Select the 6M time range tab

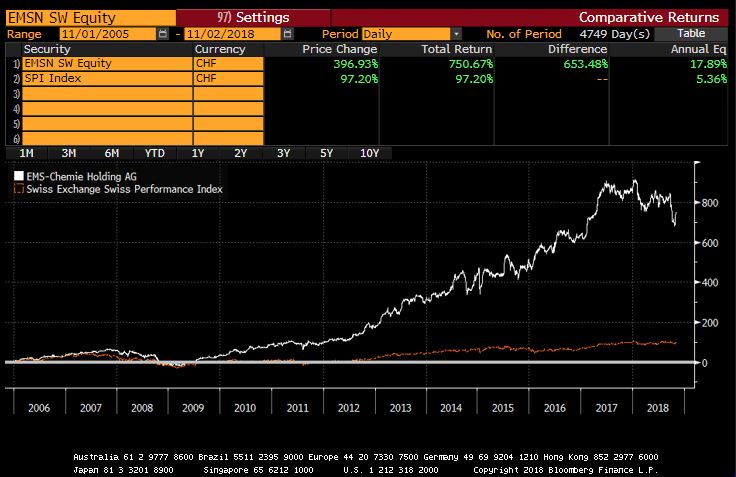click(x=112, y=153)
